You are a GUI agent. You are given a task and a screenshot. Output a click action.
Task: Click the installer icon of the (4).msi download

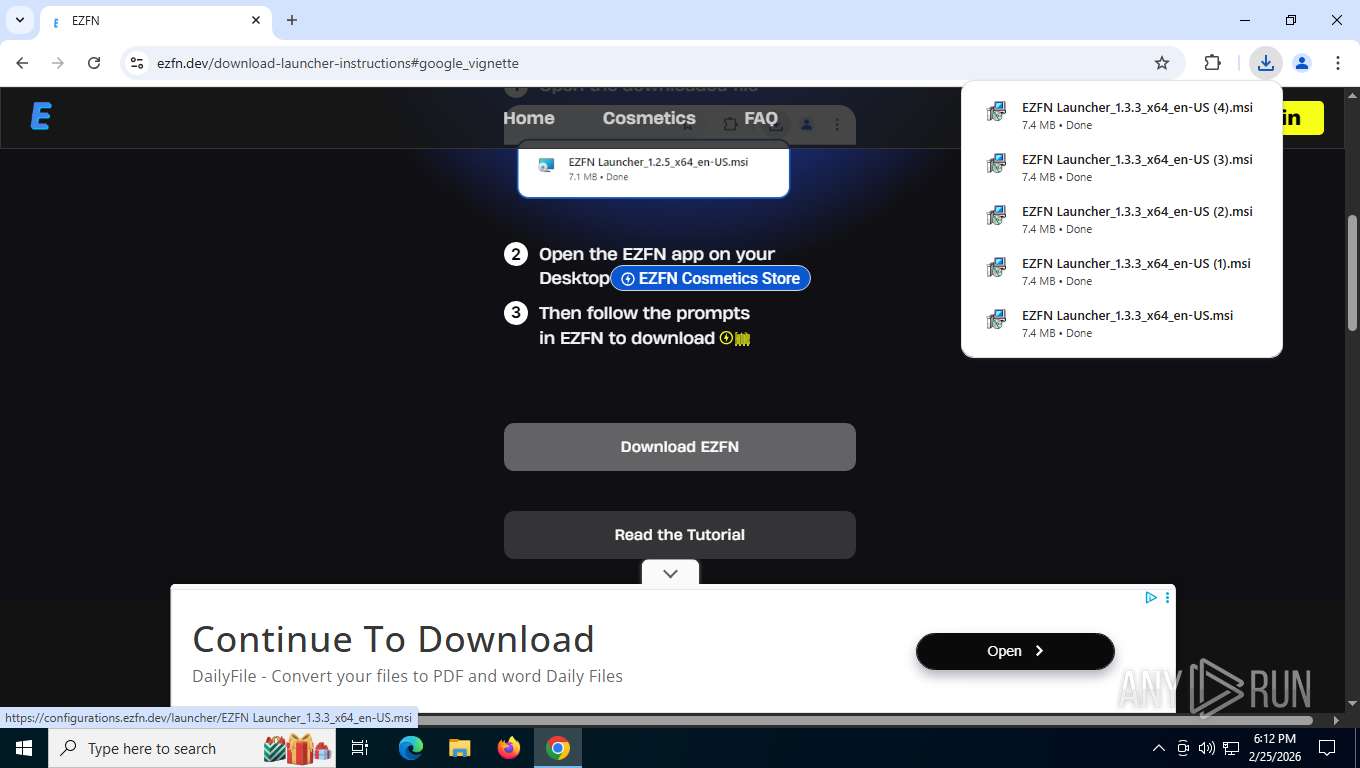click(996, 112)
